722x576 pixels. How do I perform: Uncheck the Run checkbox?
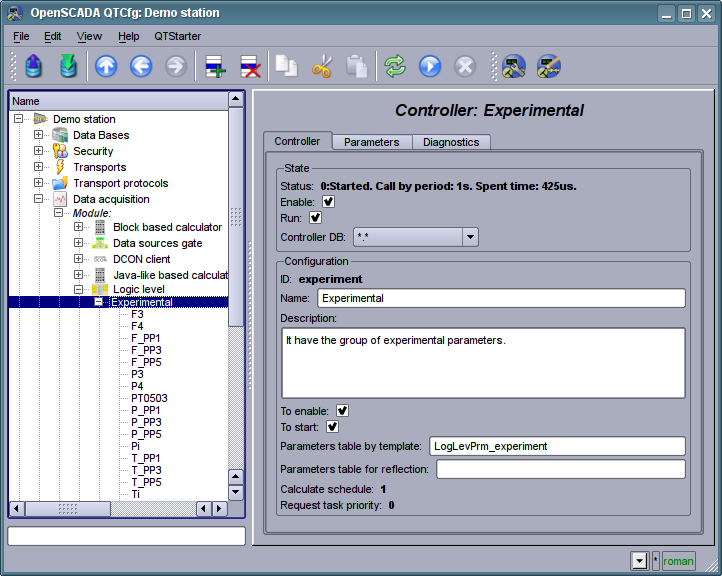315,218
